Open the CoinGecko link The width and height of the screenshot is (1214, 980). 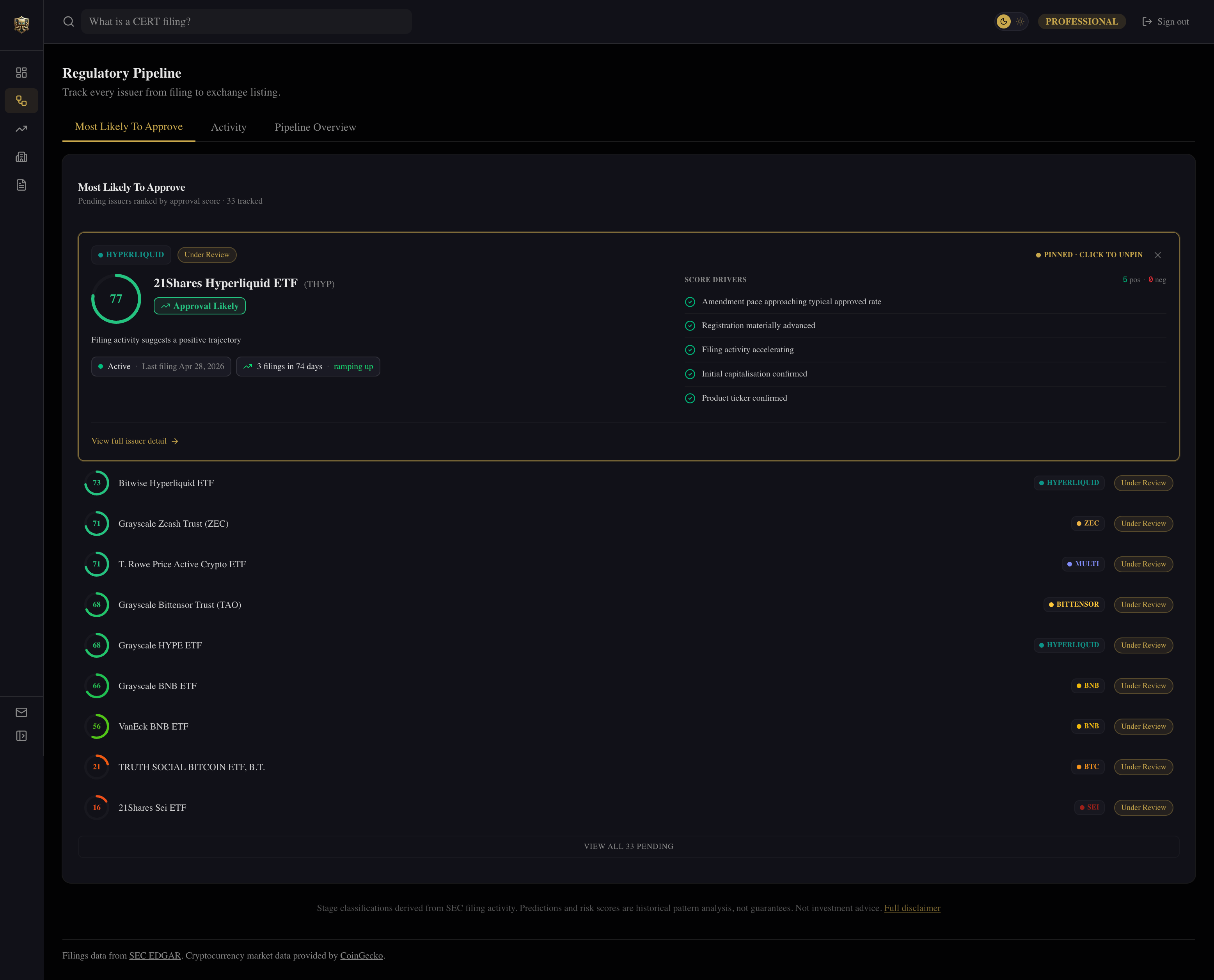click(361, 955)
